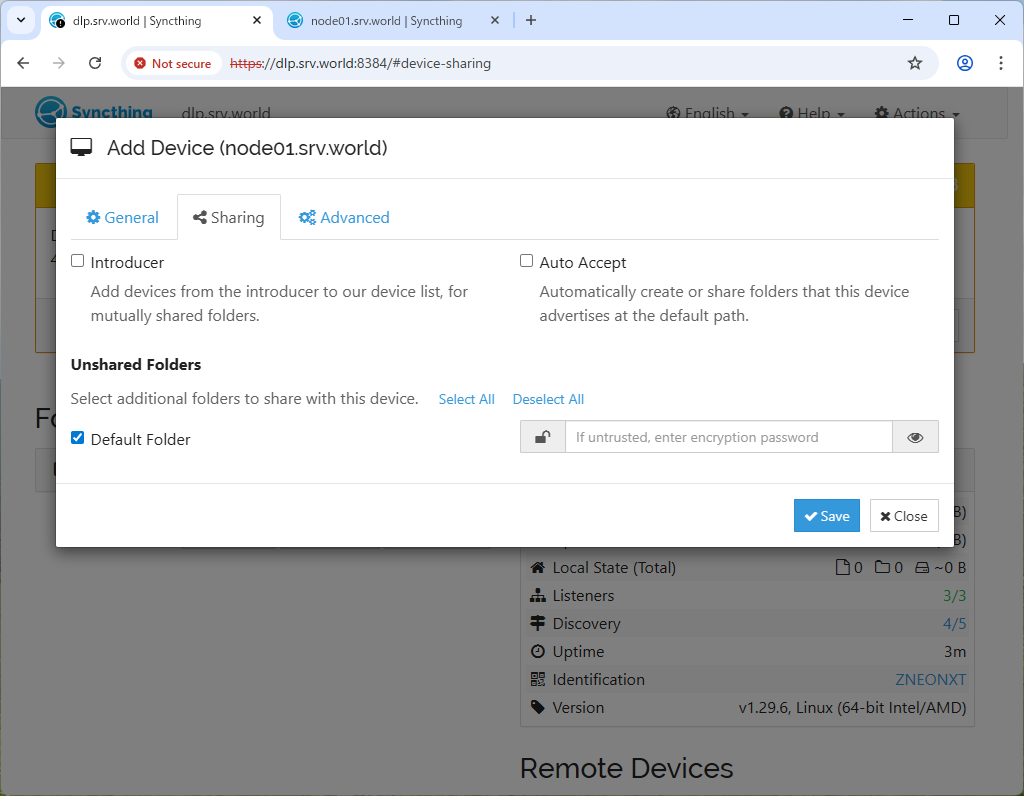This screenshot has height=796, width=1024.
Task: Click the Uptime 3m value
Action: (955, 652)
